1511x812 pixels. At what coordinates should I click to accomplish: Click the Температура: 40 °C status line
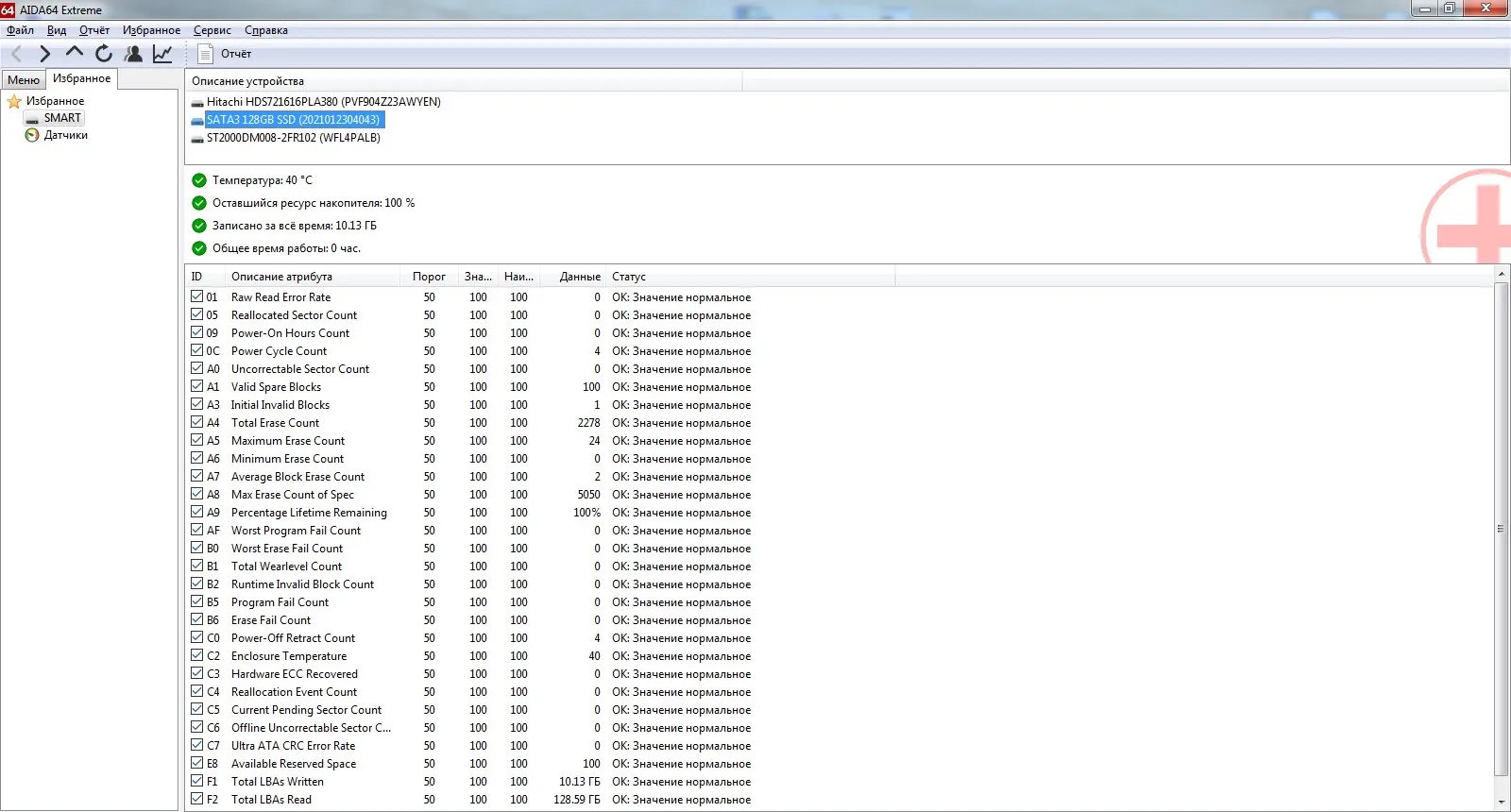262,180
